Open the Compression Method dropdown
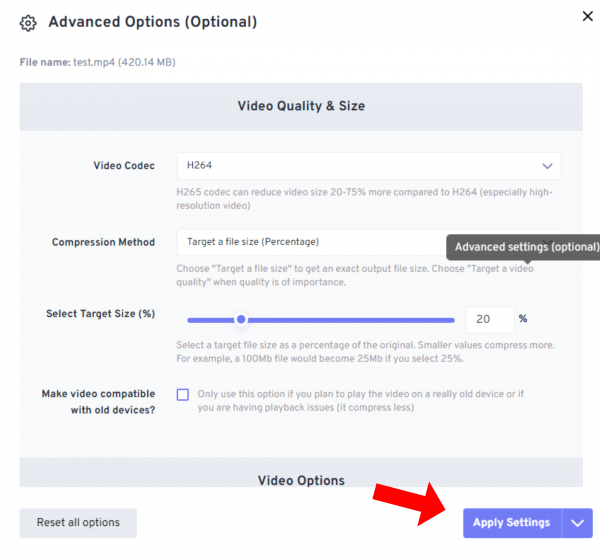 [310, 242]
